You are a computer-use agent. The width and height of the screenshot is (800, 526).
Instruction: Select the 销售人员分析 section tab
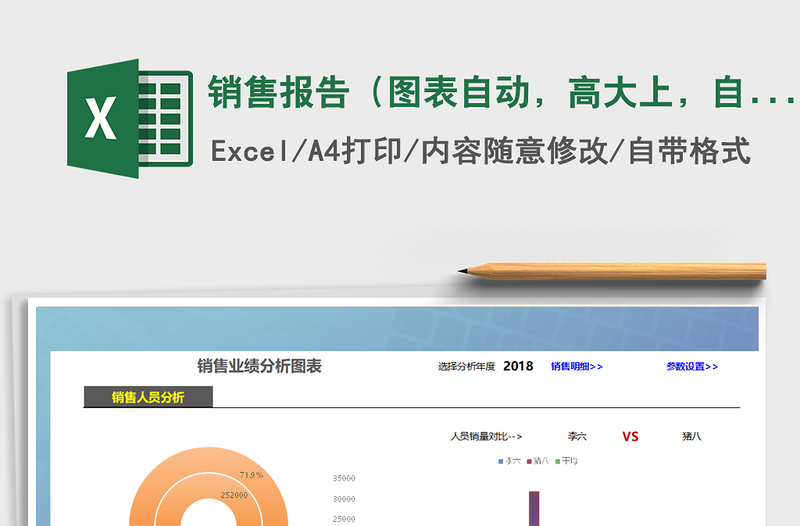tap(148, 397)
